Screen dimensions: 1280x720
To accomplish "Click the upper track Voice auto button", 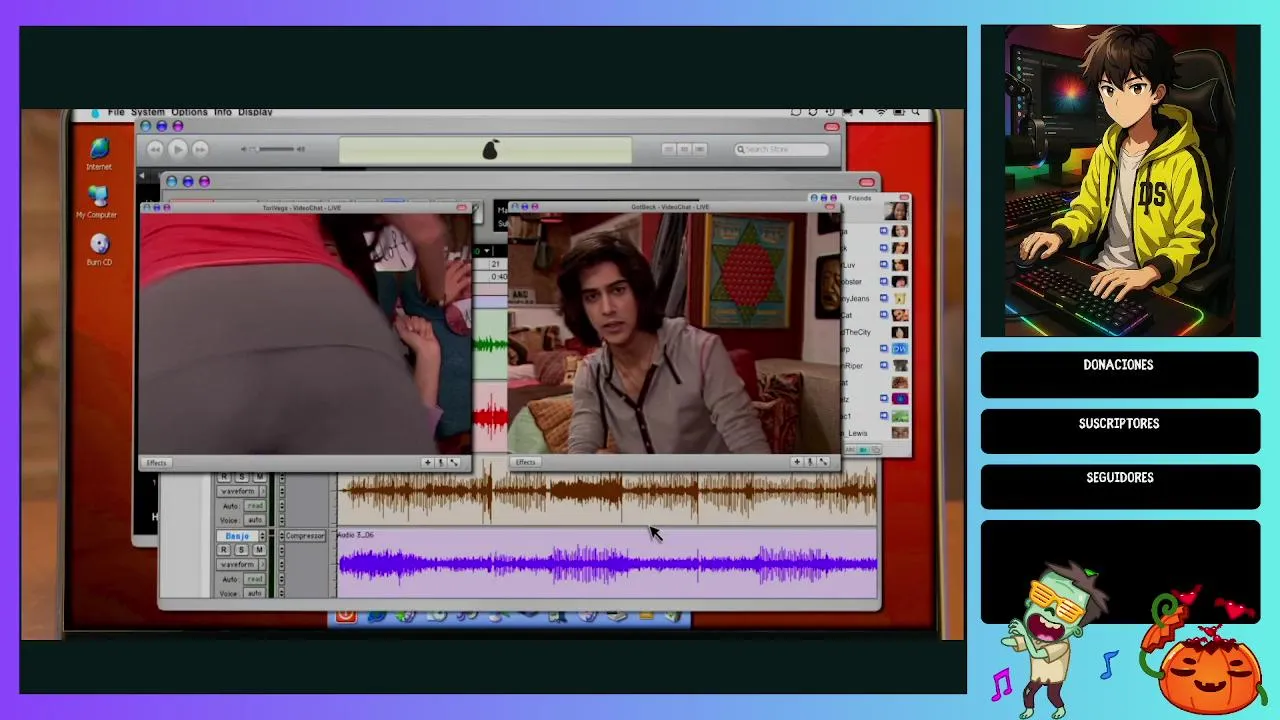I will pyautogui.click(x=255, y=520).
